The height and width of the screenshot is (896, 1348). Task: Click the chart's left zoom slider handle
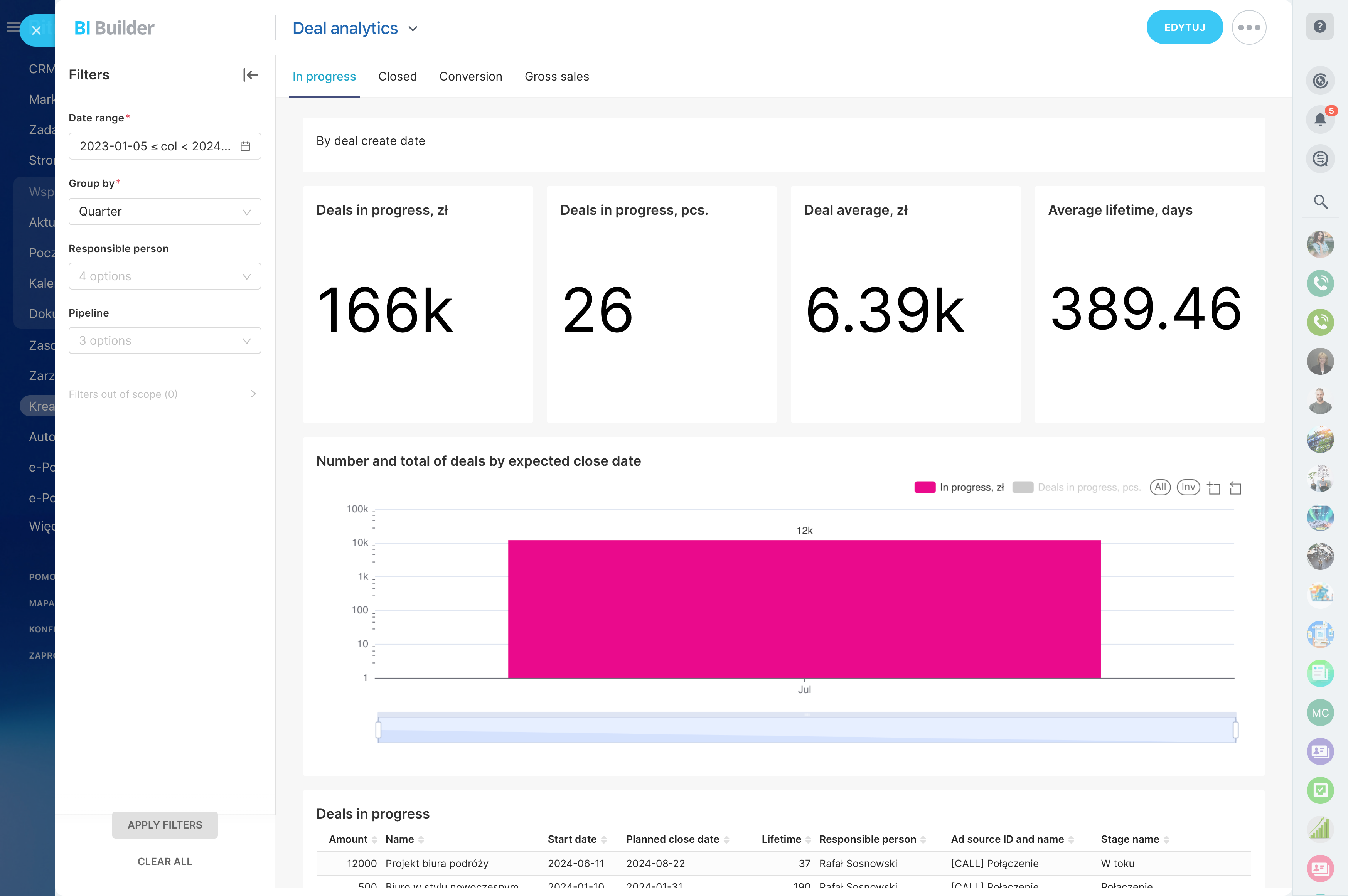(378, 730)
